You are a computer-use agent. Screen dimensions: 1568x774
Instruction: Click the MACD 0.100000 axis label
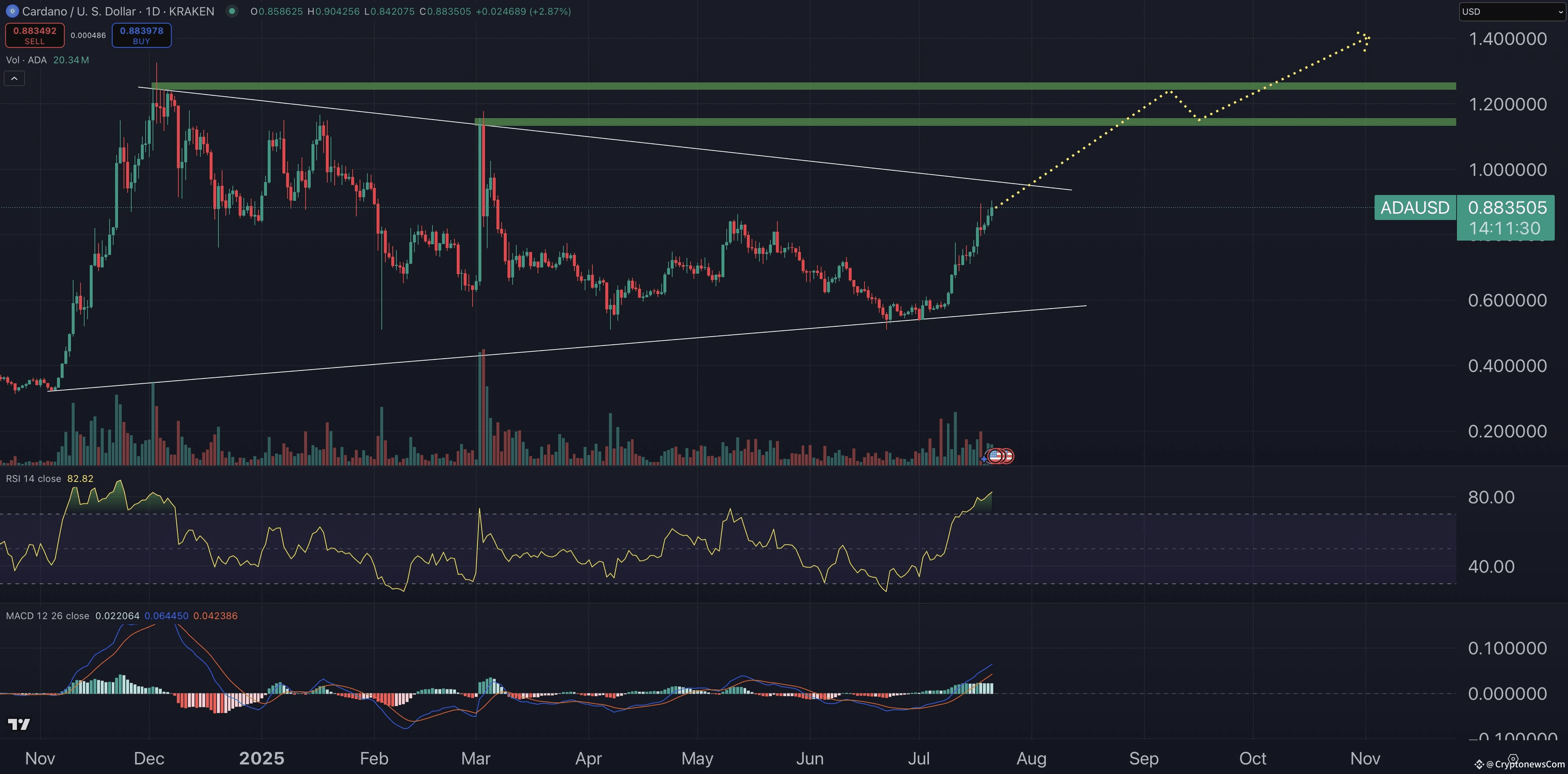(1507, 648)
